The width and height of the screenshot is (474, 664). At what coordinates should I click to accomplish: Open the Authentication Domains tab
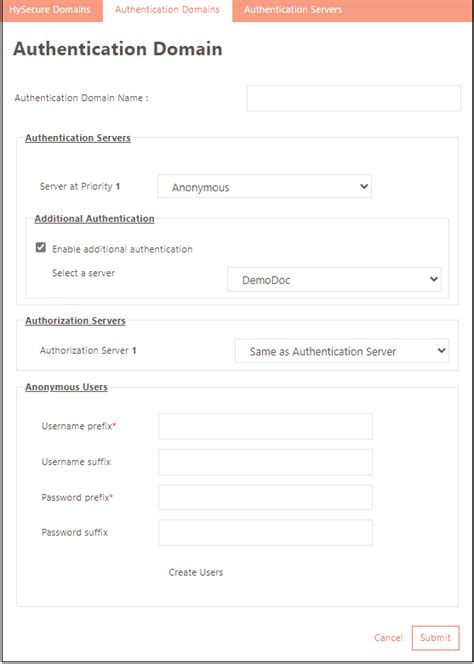click(x=167, y=10)
